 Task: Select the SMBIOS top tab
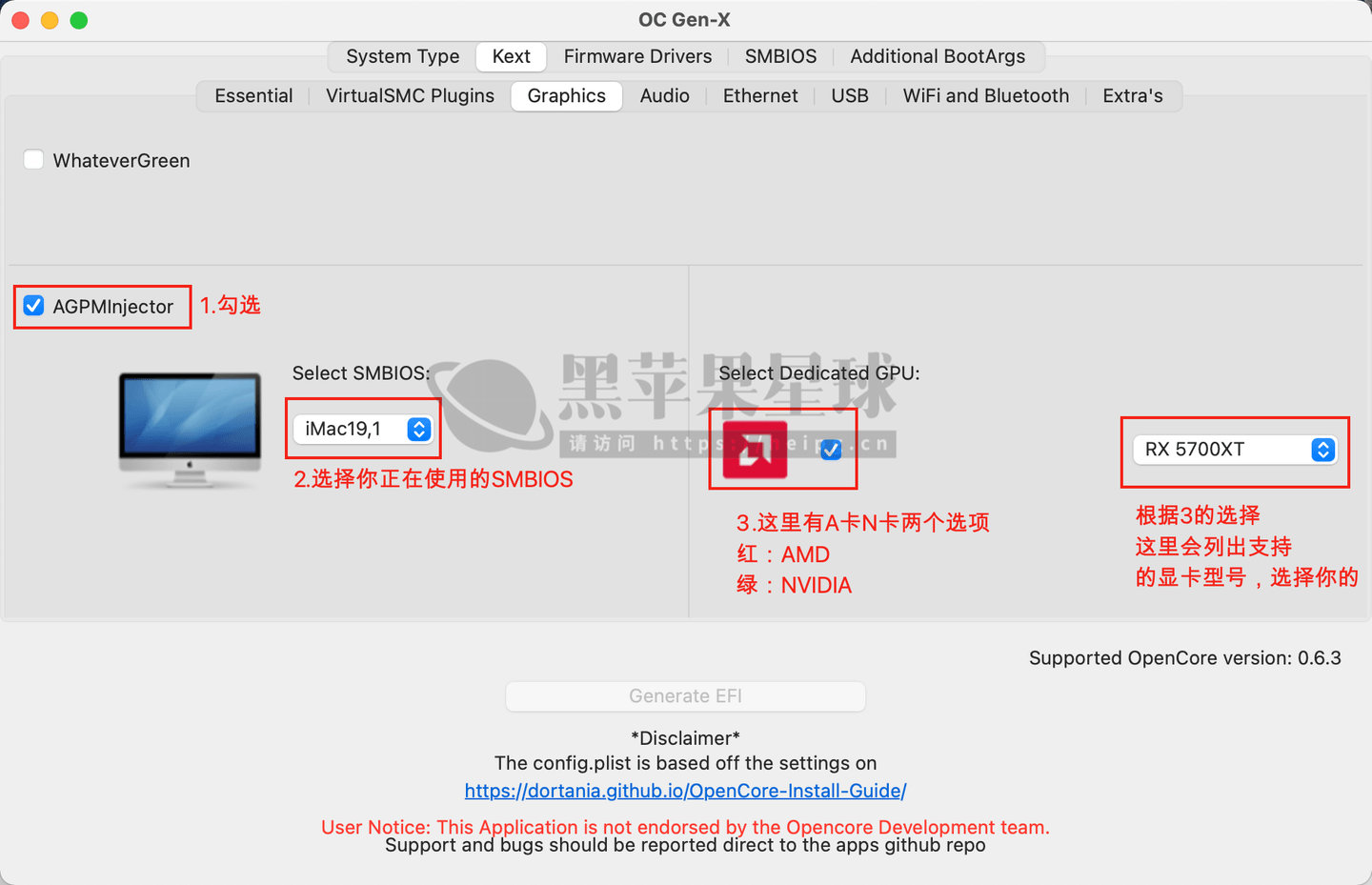point(780,56)
